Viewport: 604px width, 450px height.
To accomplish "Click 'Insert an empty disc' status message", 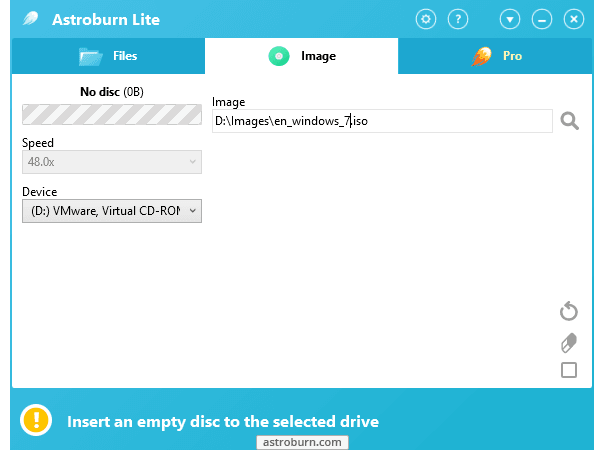I will [x=223, y=421].
